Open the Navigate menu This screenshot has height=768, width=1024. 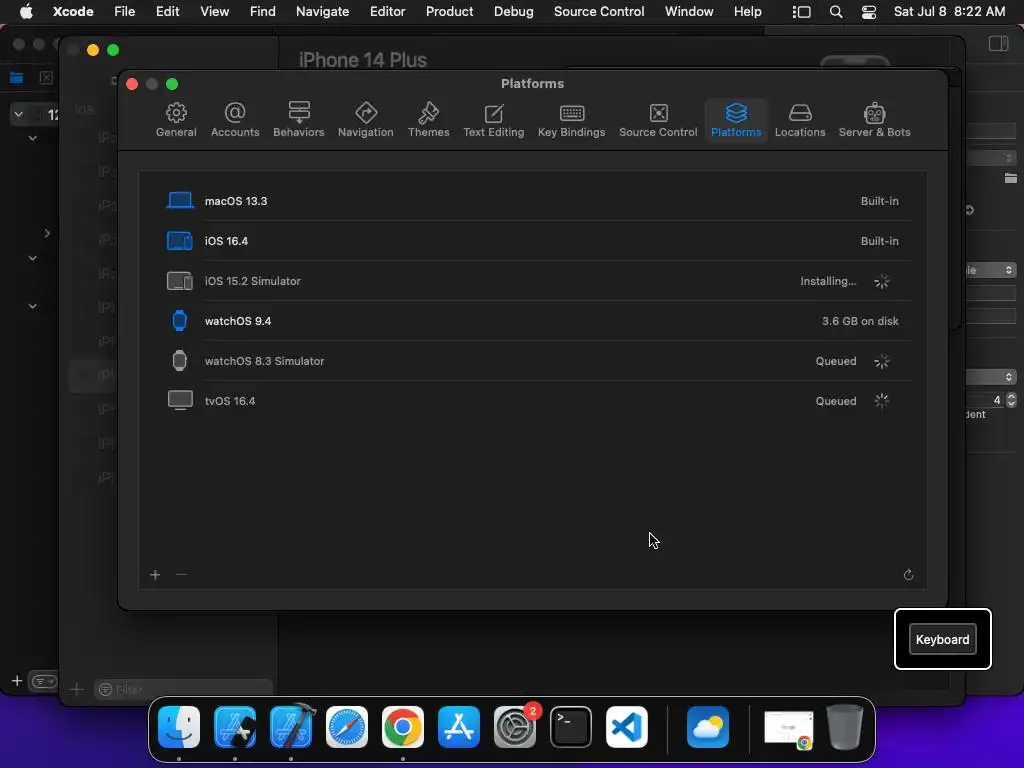[323, 12]
